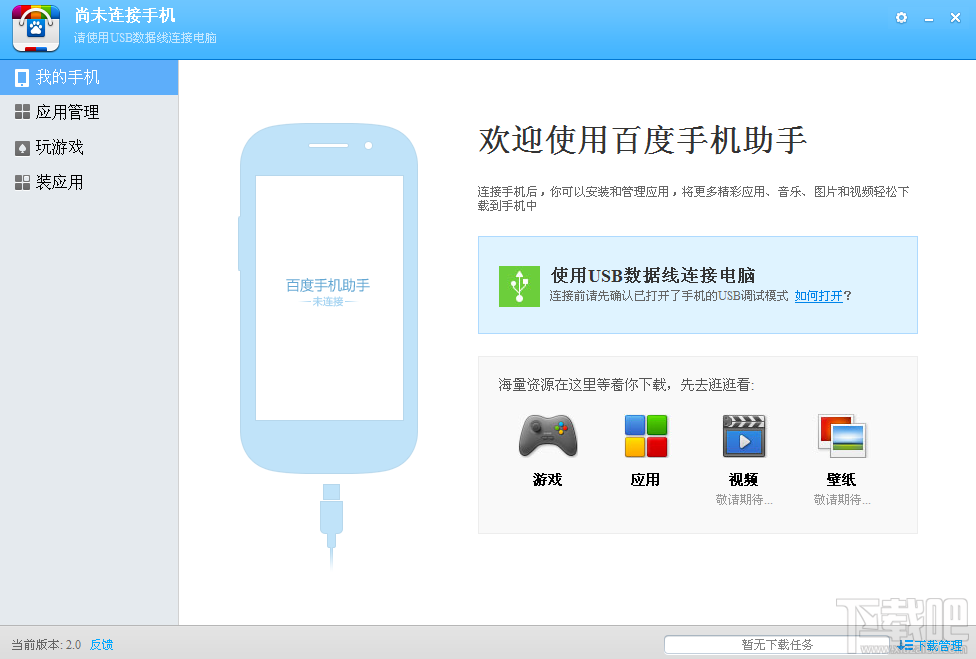Click the 欢迎使用百度手机助手 heading
The image size is (976, 659).
coord(643,139)
